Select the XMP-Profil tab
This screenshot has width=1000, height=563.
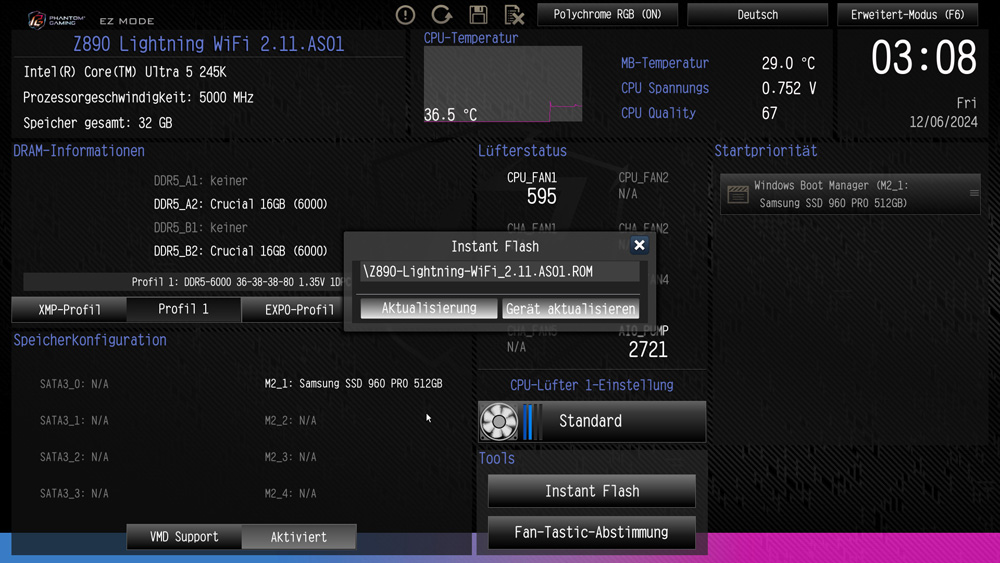[69, 310]
